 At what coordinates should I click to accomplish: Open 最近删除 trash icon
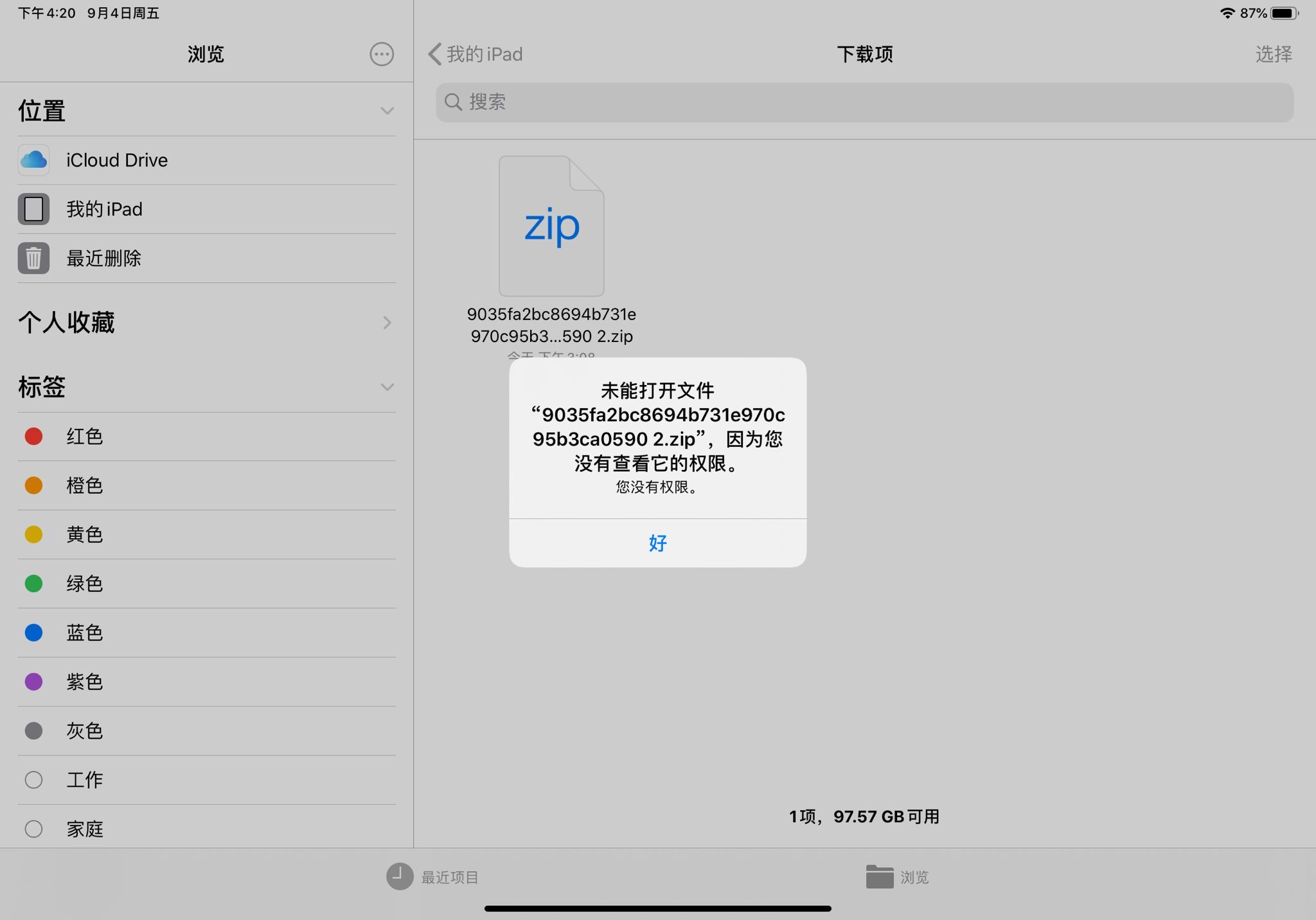pos(33,258)
